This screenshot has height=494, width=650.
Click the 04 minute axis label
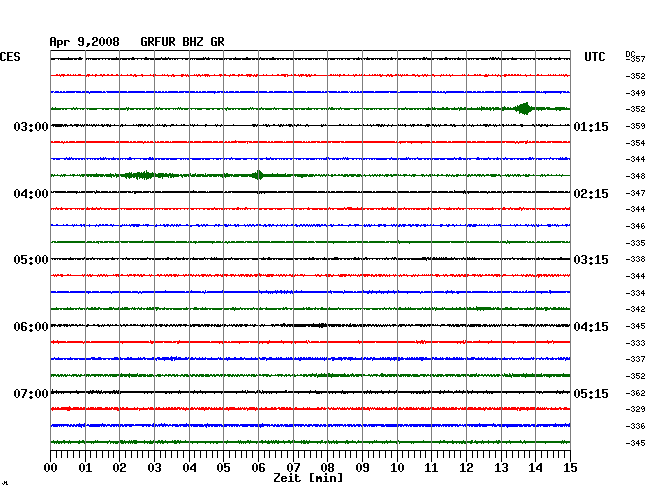point(189,468)
